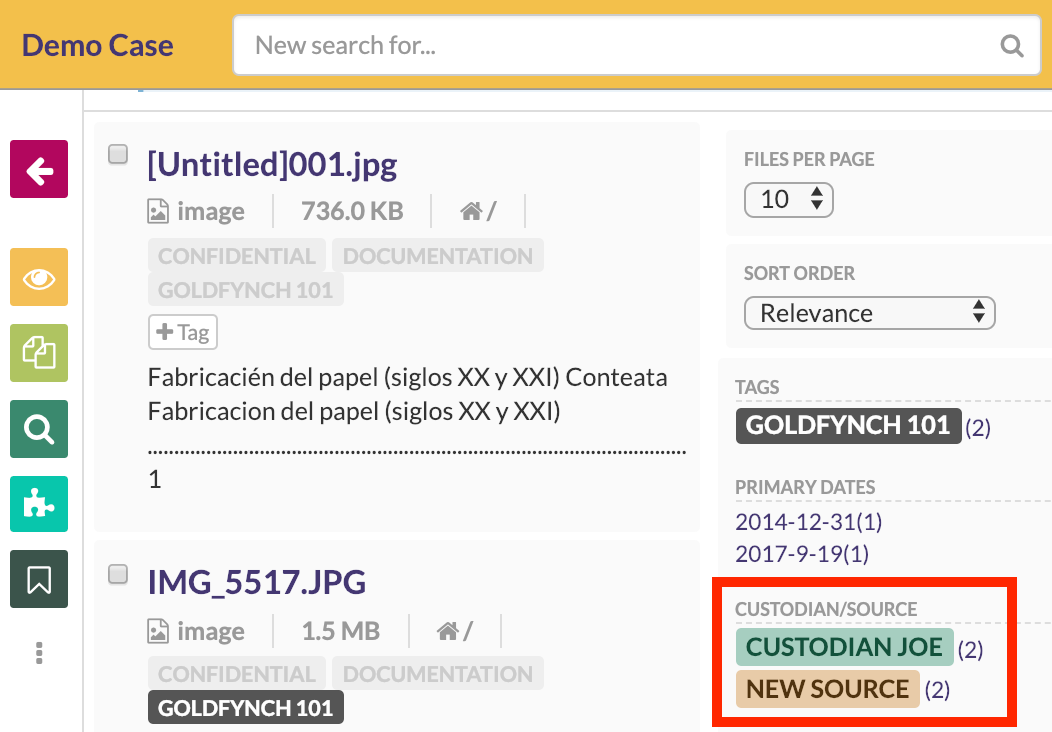Click the 1.5 MB file size text
The height and width of the screenshot is (732, 1052).
click(341, 631)
